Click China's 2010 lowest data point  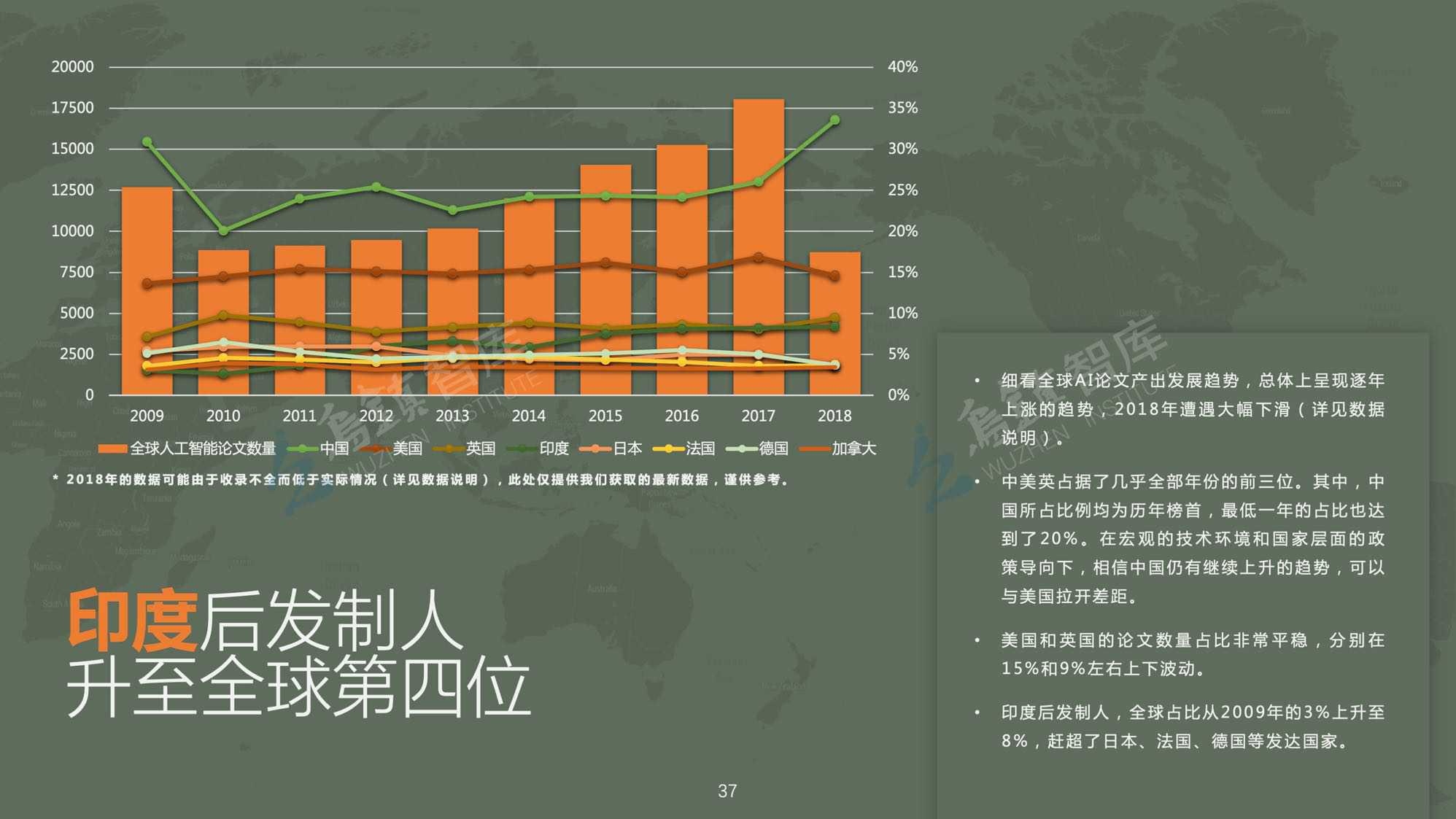(x=223, y=230)
